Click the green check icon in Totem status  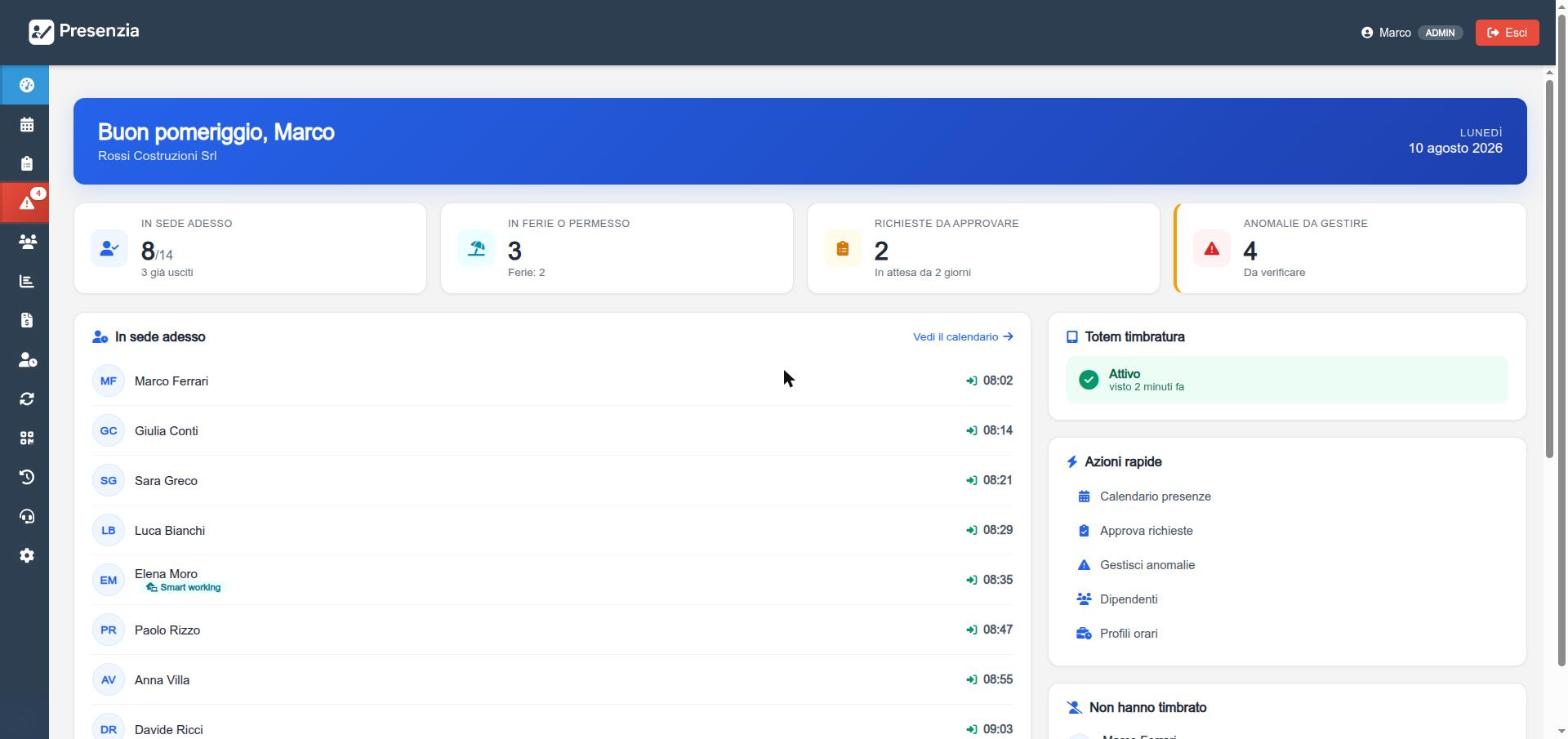pyautogui.click(x=1089, y=380)
